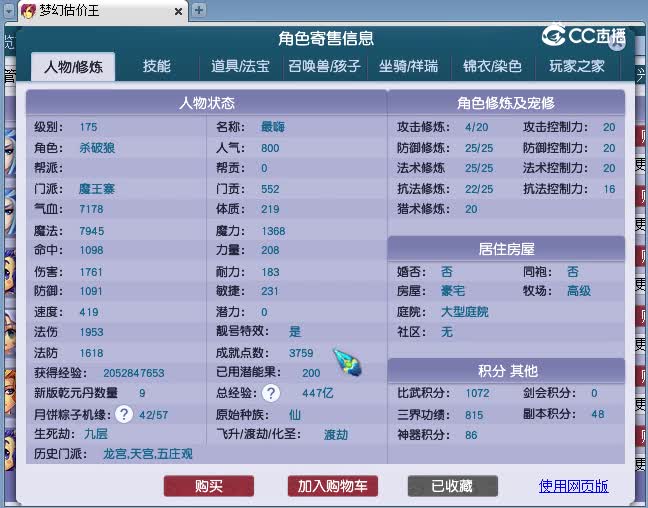
Task: Select the 梦幻估价王 browser tab title
Action: [x=69, y=11]
